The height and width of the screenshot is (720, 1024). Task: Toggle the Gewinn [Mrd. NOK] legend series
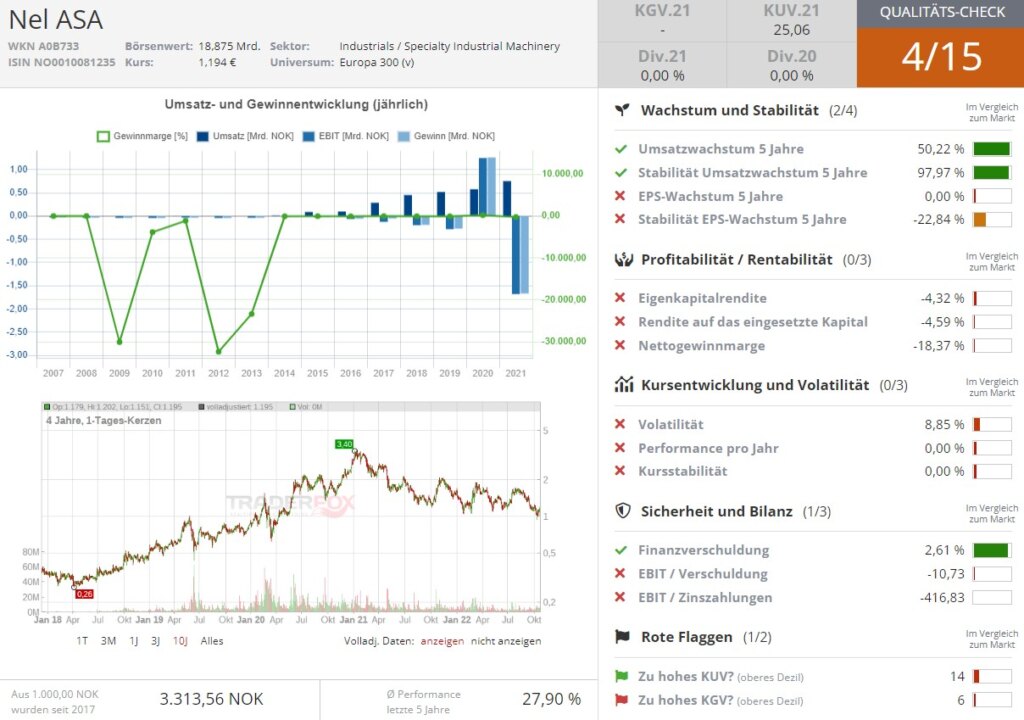[x=446, y=136]
